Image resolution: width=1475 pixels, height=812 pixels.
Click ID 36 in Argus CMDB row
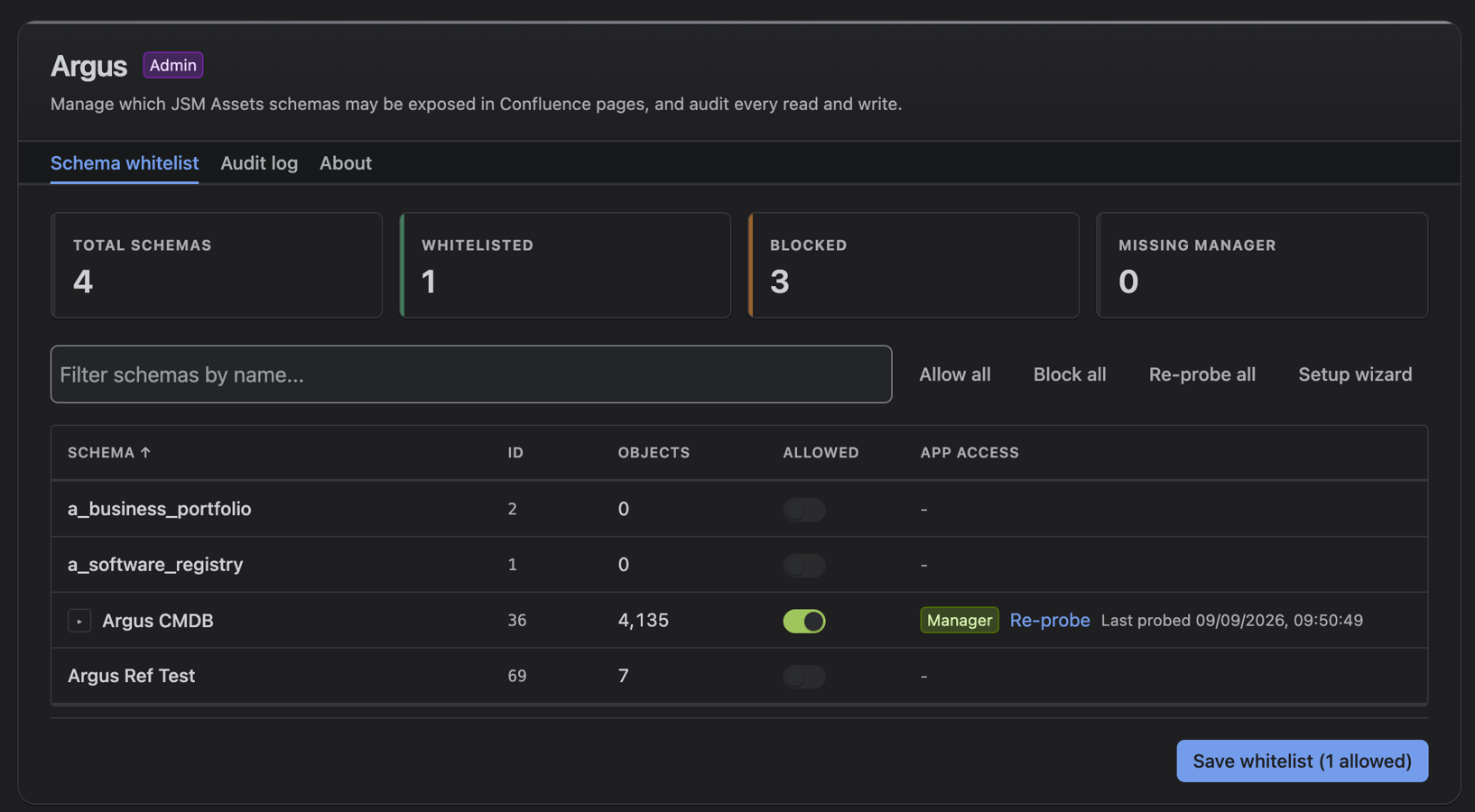(x=516, y=621)
